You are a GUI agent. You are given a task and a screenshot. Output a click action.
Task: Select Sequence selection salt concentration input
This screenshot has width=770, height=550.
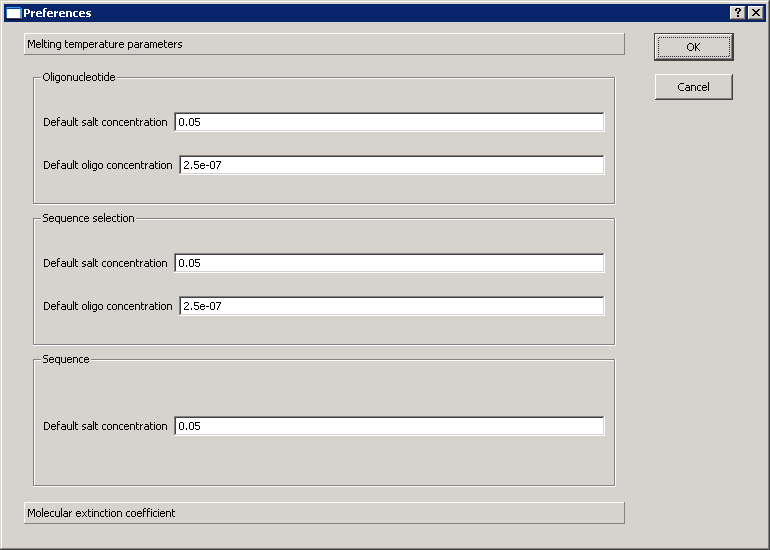coord(389,263)
